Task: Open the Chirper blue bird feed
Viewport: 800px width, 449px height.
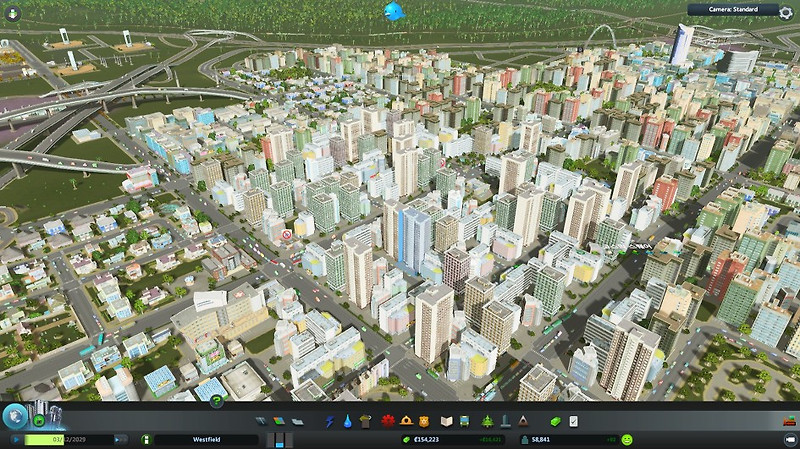Action: coord(394,11)
